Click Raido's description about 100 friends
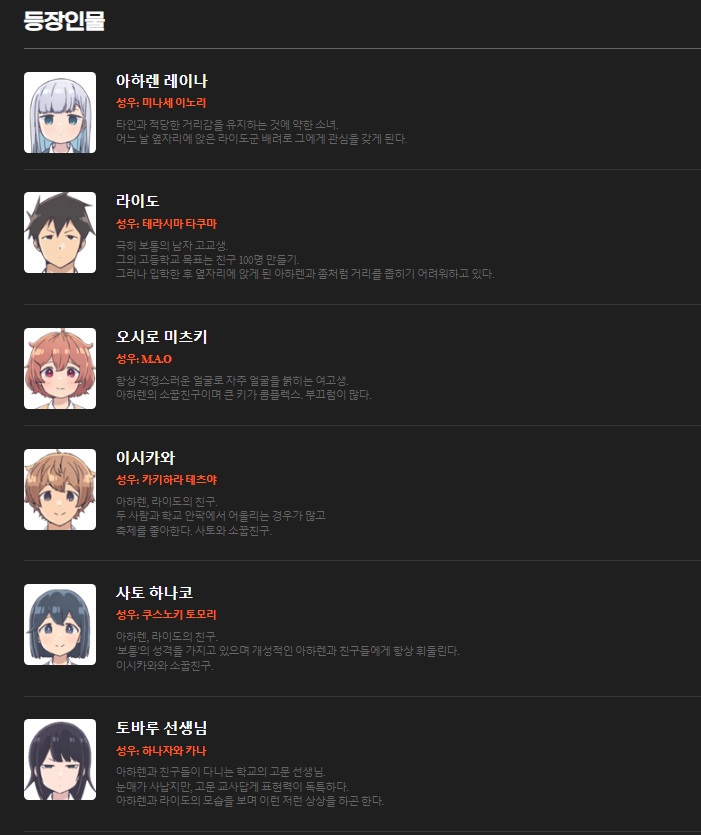701x835 pixels. coord(208,259)
